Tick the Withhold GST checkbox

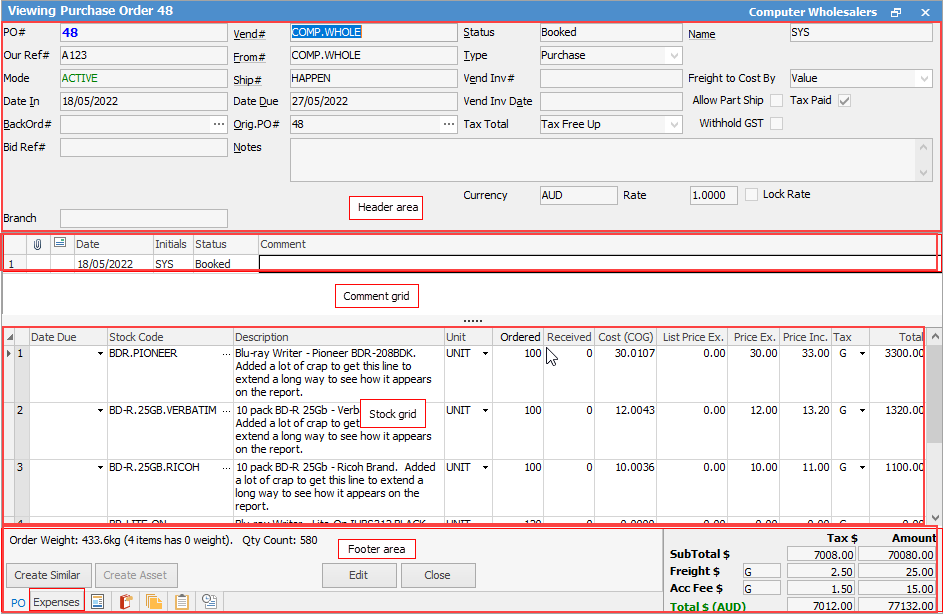(x=776, y=124)
